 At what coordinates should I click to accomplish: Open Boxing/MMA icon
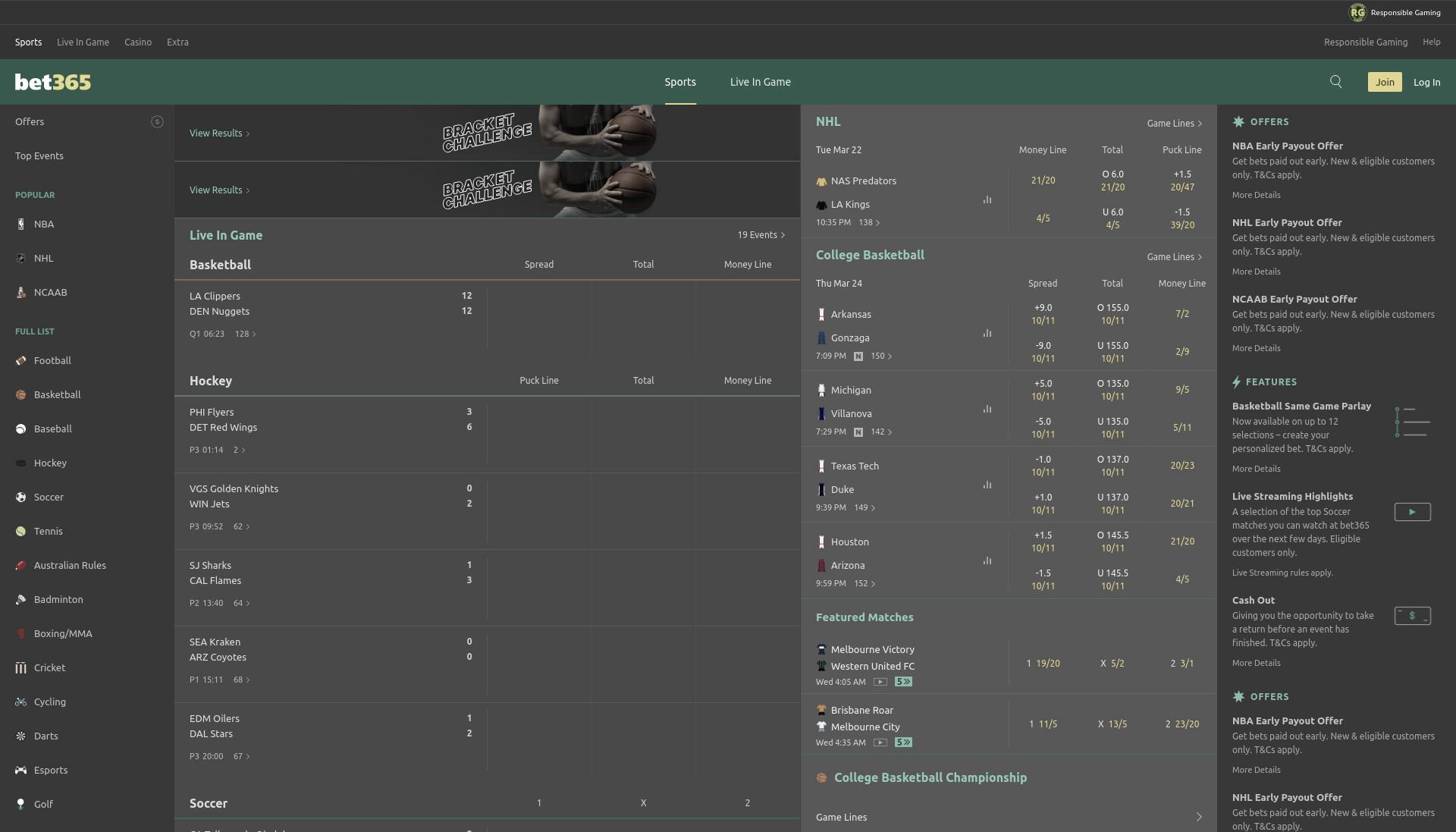pyautogui.click(x=21, y=633)
